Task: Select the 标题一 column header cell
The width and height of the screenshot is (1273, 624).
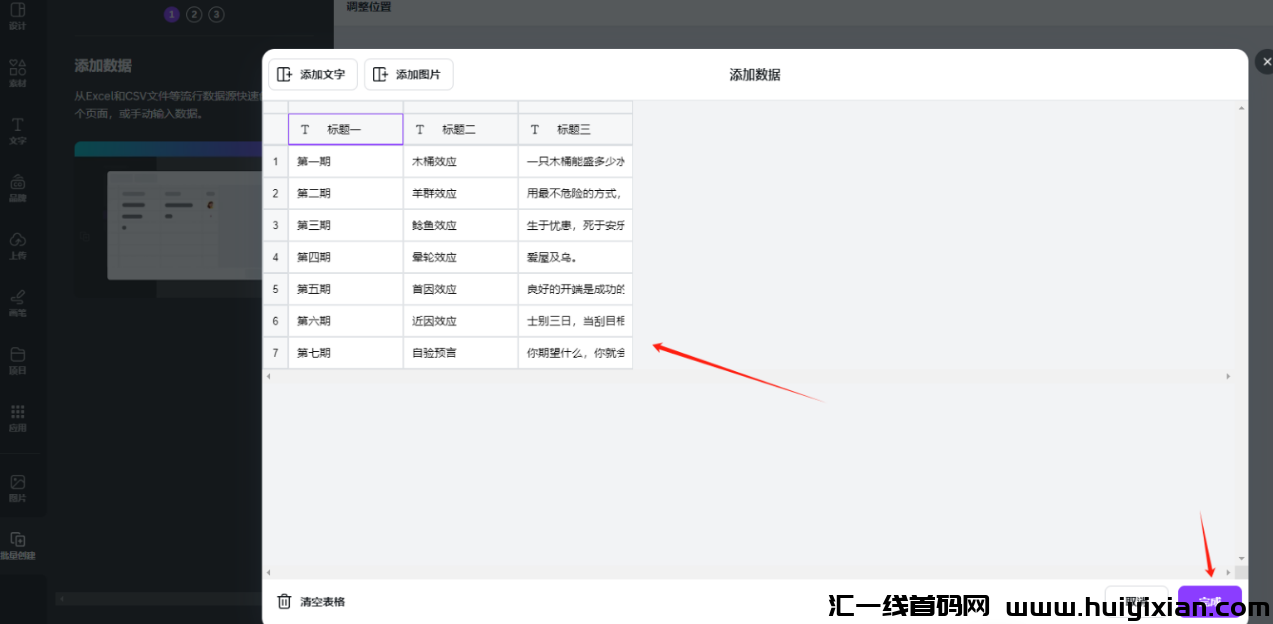Action: tap(345, 128)
